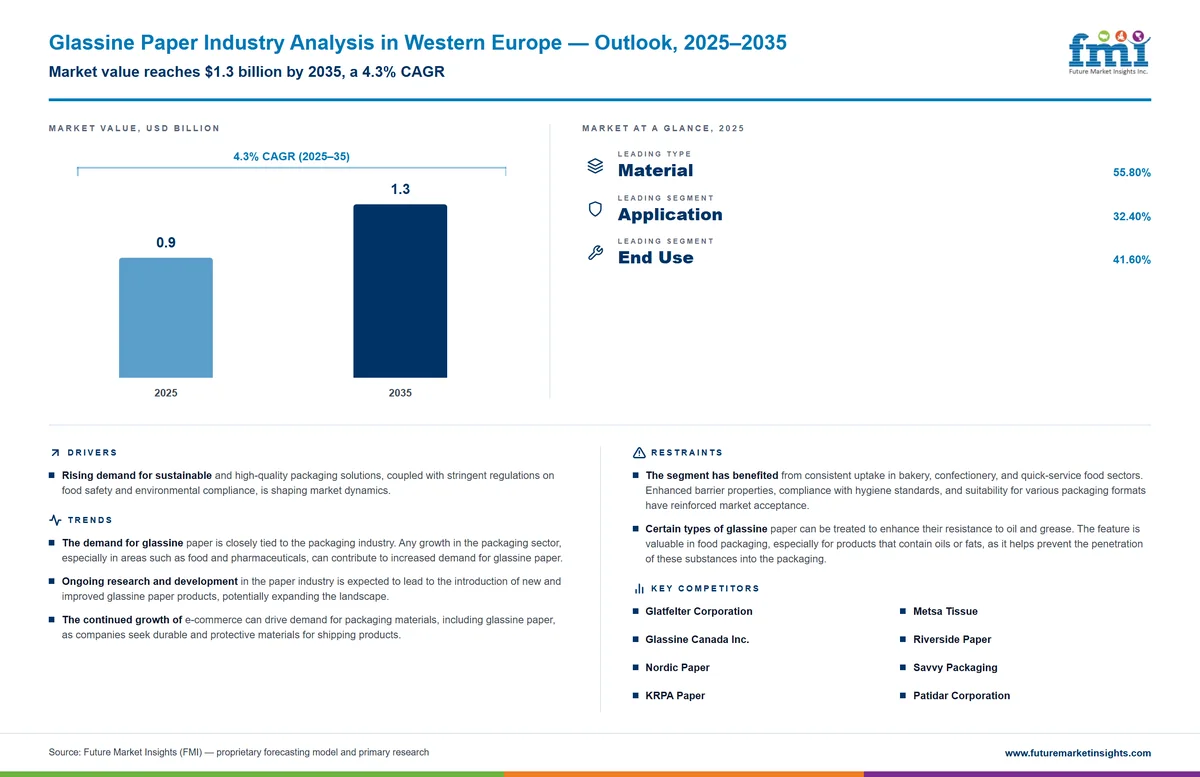The image size is (1200, 777).
Task: Select the 0.9 value above 2025 bar
Action: pos(166,243)
